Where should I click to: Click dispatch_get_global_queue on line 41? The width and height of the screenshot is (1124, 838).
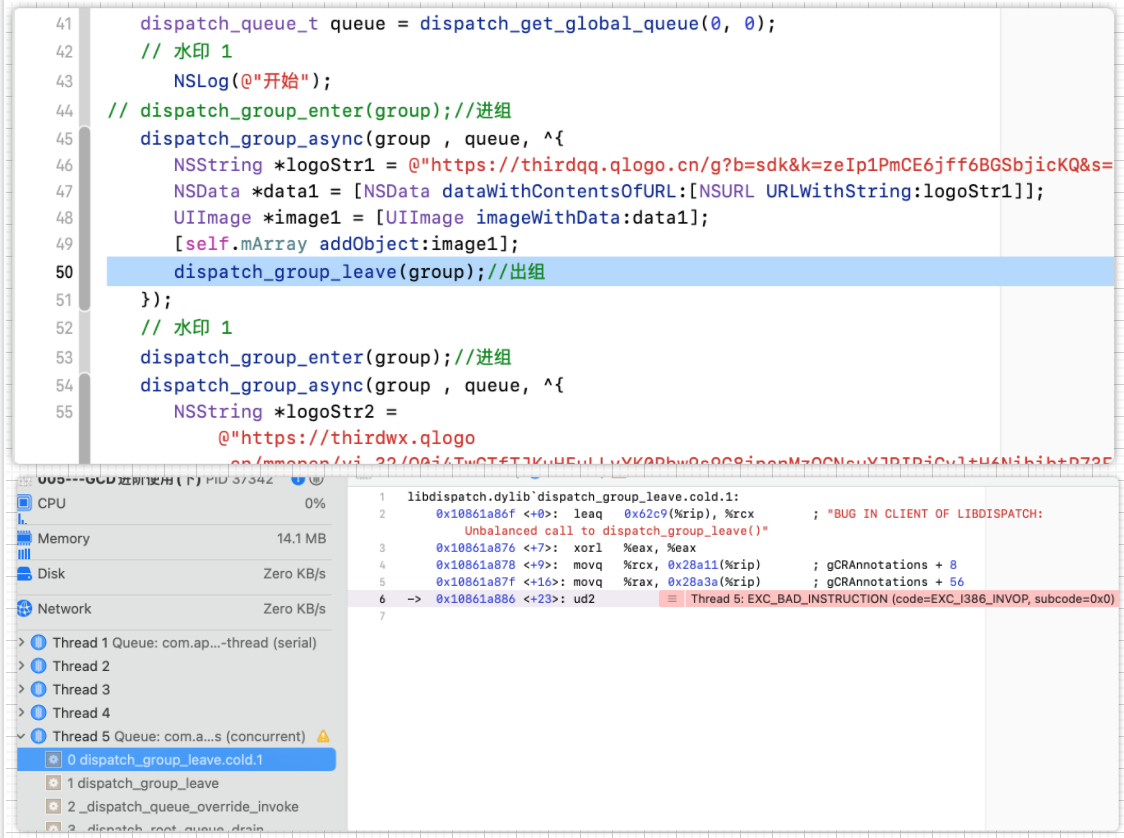[x=559, y=24]
